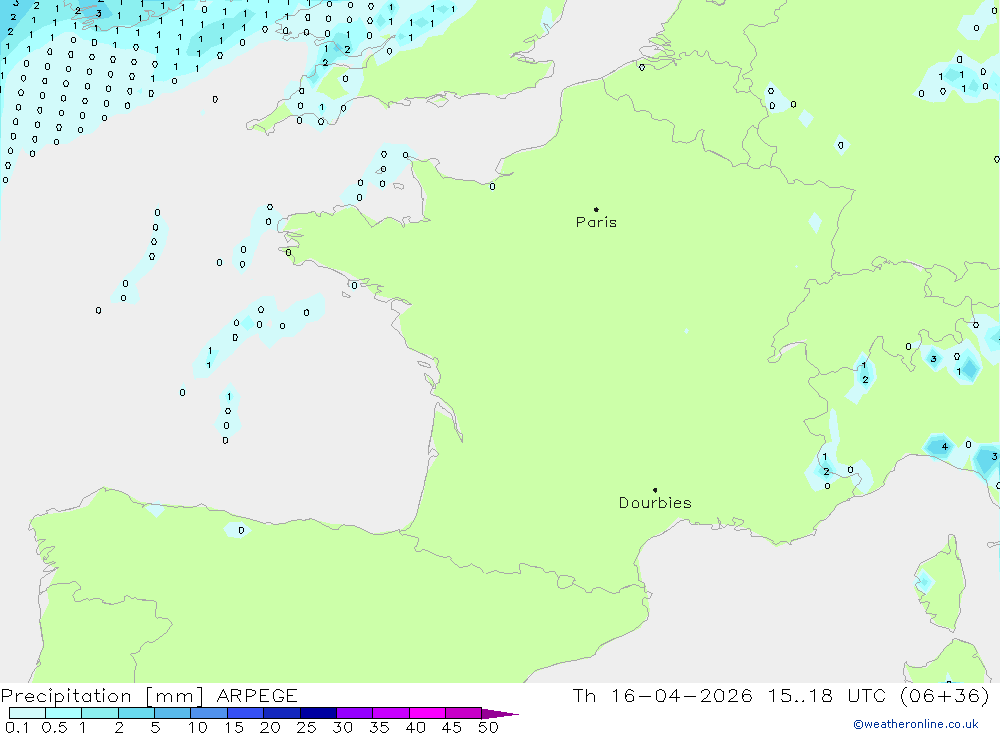Viewport: 1000px width, 733px height.
Task: Click the '10' legend scale label
Action: pyautogui.click(x=197, y=727)
